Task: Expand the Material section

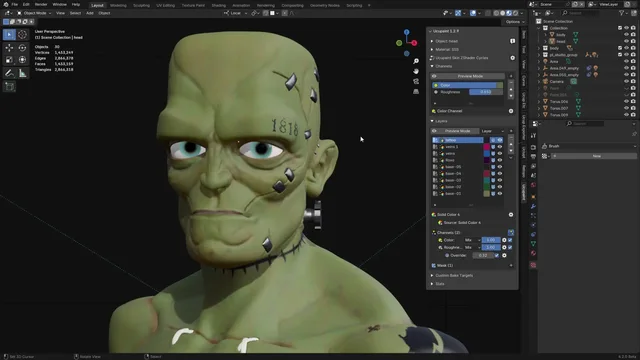Action: tap(432, 49)
